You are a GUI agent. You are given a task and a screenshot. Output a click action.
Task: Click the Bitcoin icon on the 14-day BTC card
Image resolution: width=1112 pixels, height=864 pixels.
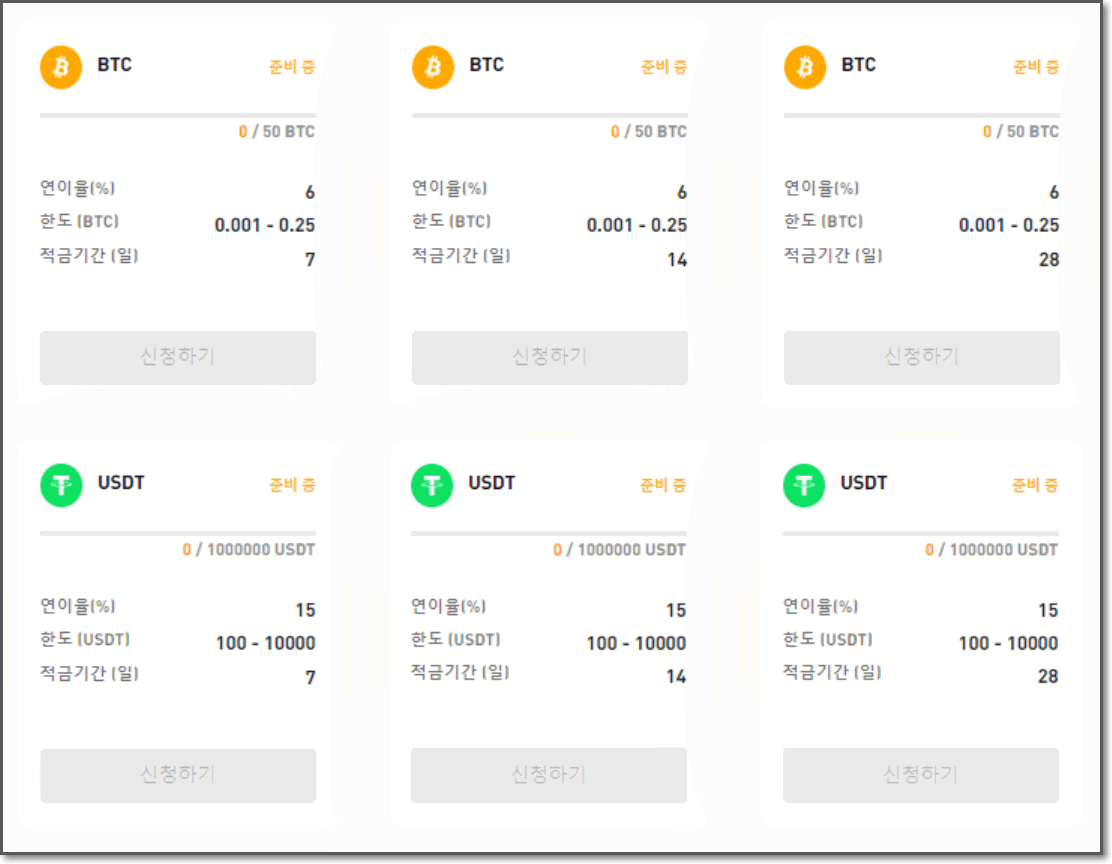pyautogui.click(x=432, y=66)
